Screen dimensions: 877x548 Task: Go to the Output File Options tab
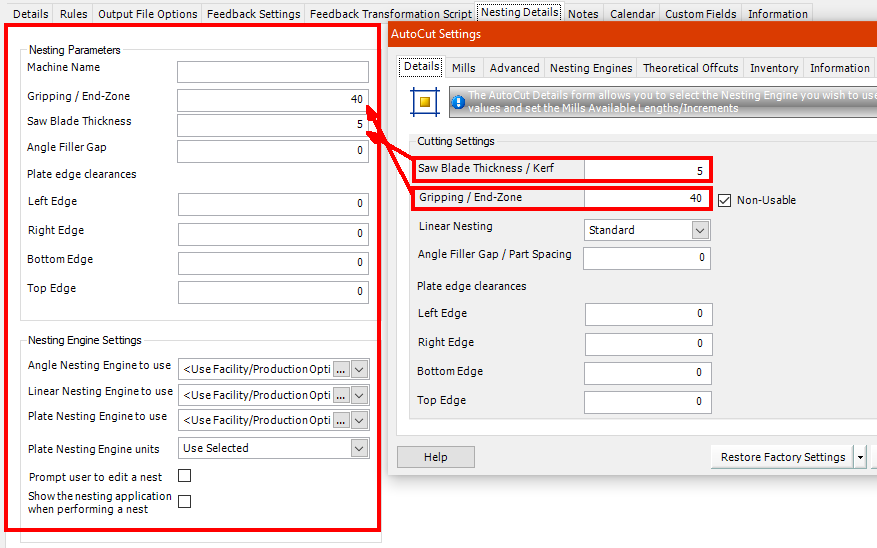click(147, 14)
